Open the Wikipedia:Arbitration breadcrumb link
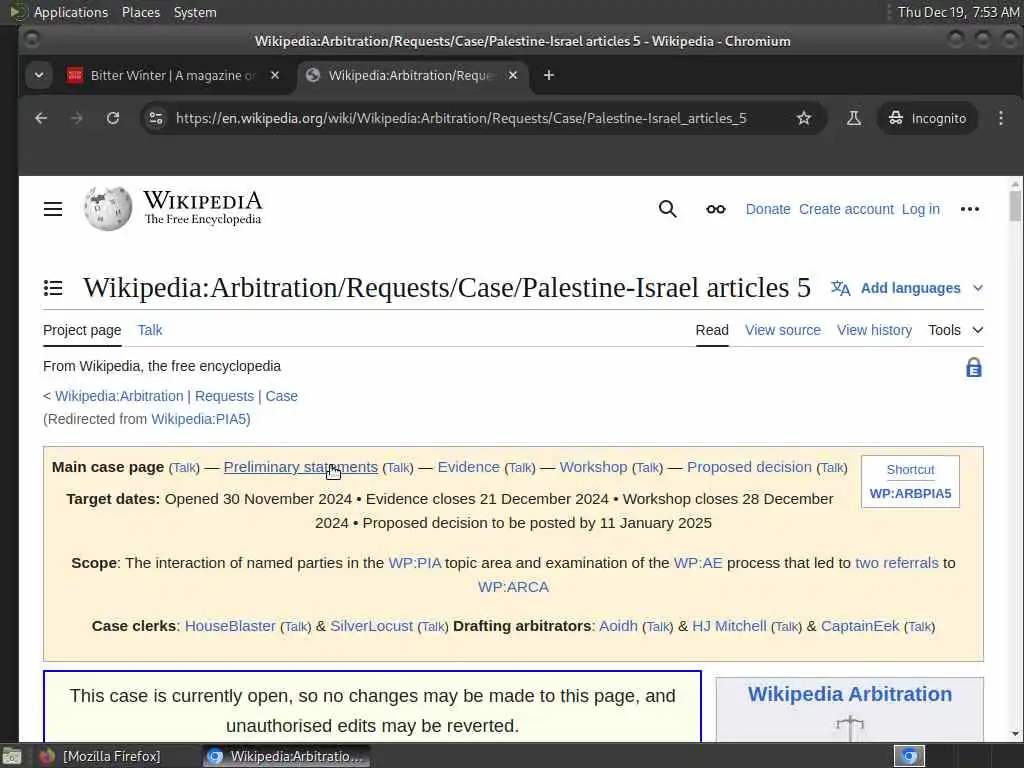The image size is (1024, 768). 119,396
